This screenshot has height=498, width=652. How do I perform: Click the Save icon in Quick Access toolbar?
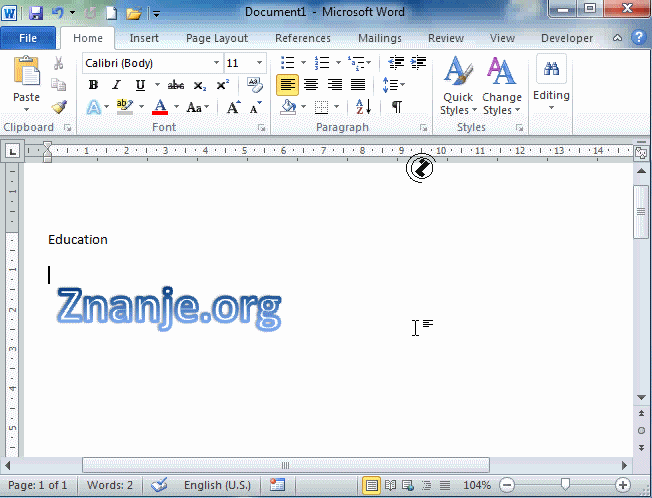point(36,14)
